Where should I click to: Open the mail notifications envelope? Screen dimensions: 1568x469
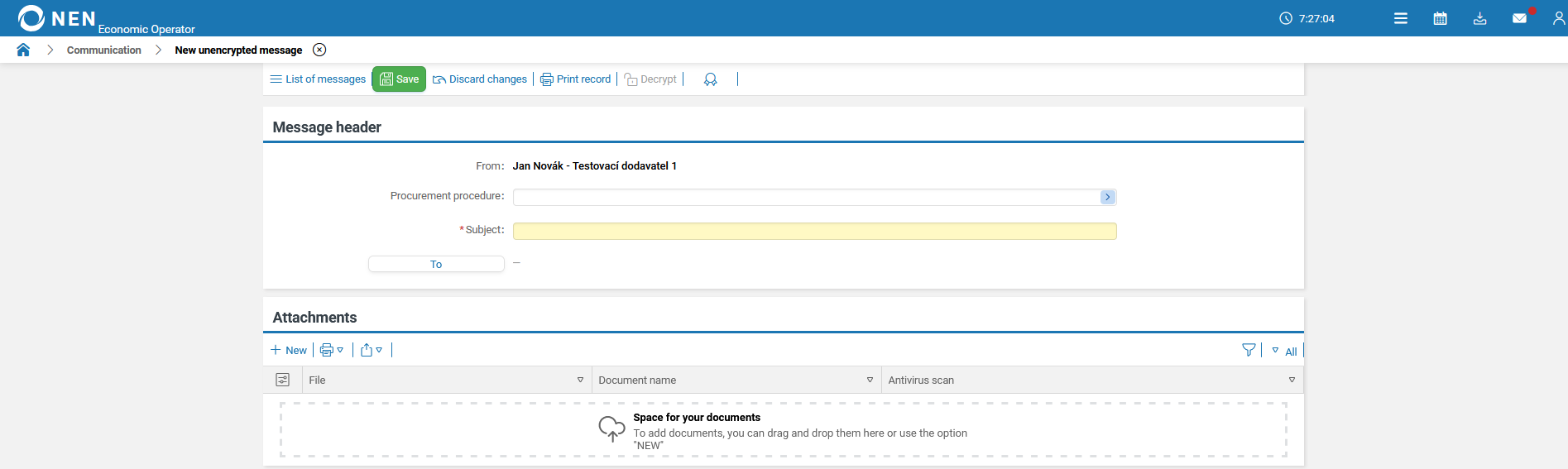[1519, 18]
